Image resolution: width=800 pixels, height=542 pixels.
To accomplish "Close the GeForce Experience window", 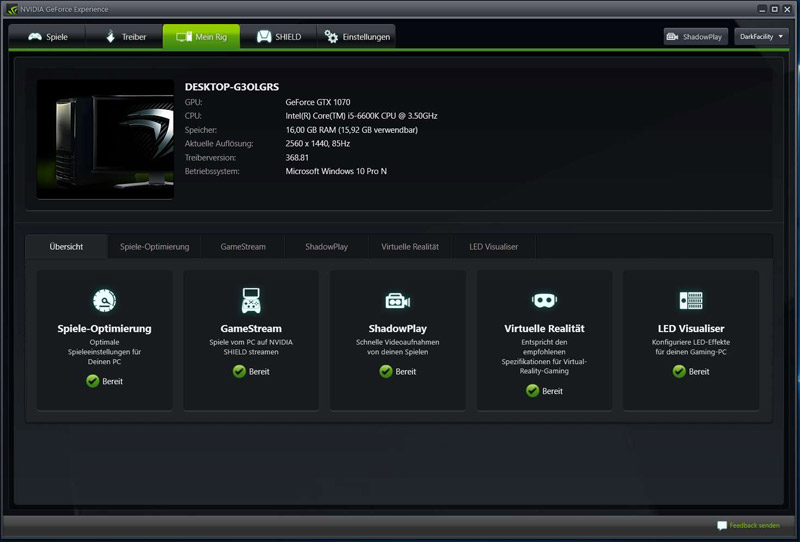I will coord(787,9).
